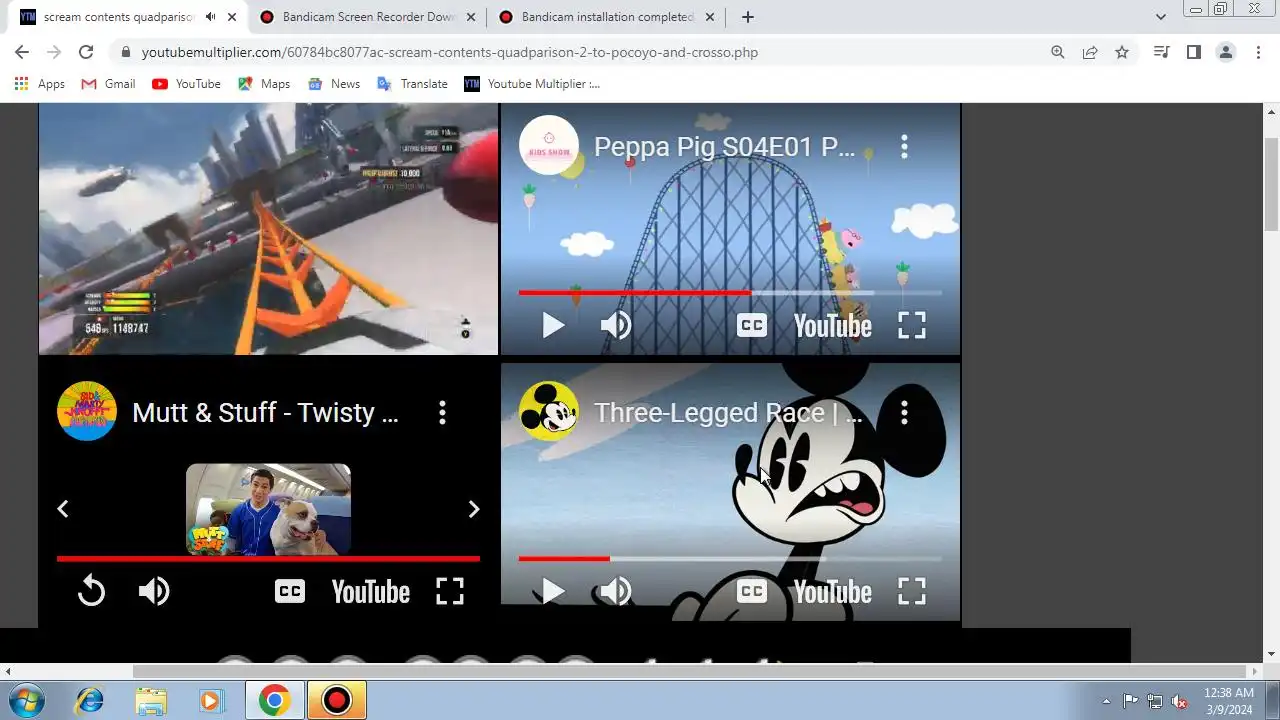Click Mickey Mouse channel avatar
This screenshot has height=720, width=1280.
pos(548,411)
